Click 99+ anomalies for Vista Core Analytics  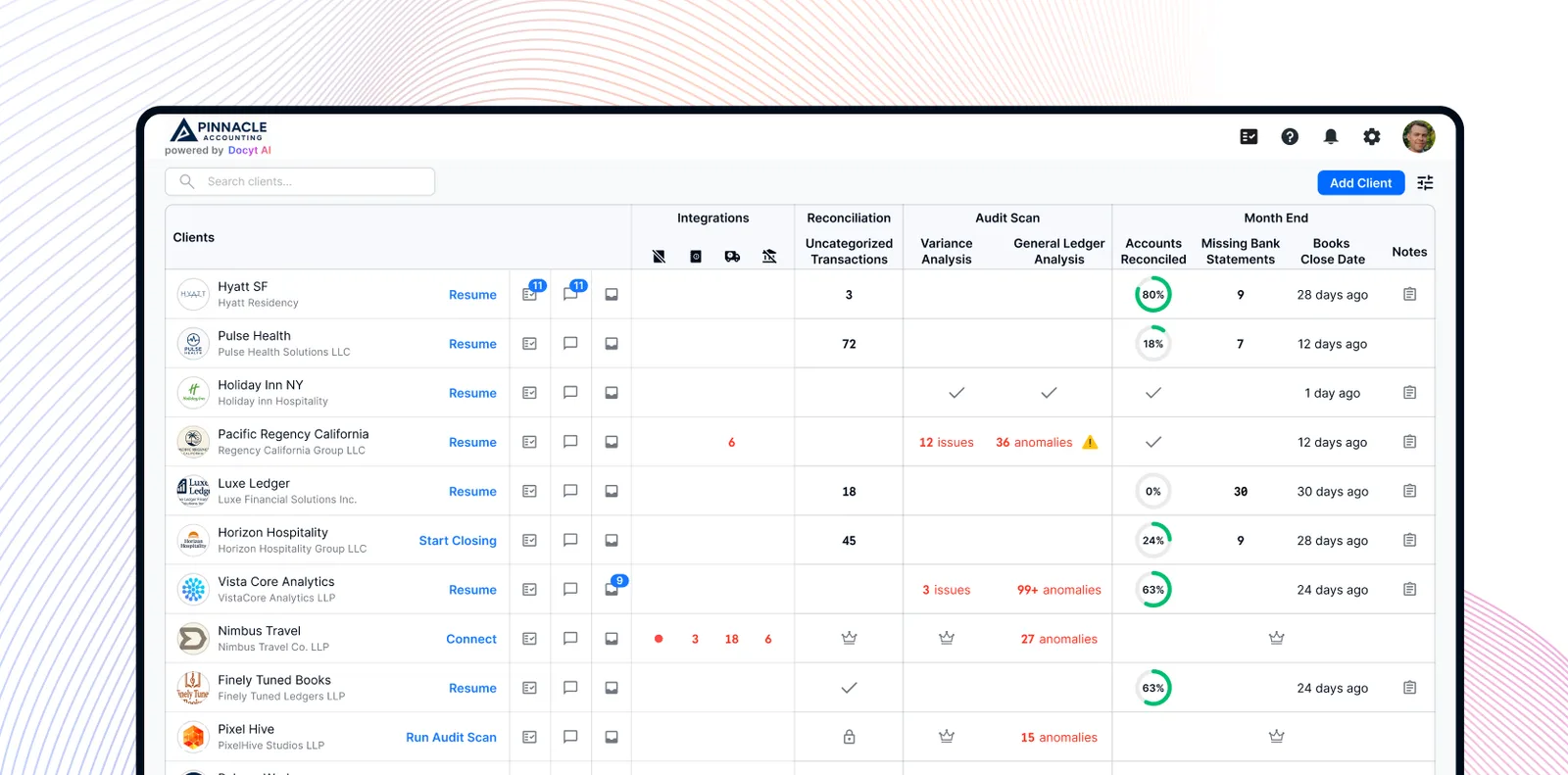pyautogui.click(x=1058, y=590)
